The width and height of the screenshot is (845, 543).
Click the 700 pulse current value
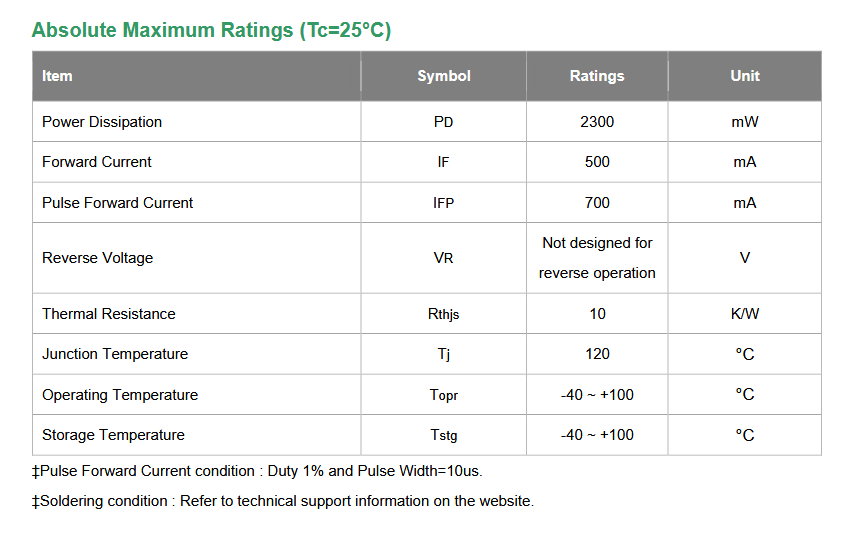click(x=597, y=203)
